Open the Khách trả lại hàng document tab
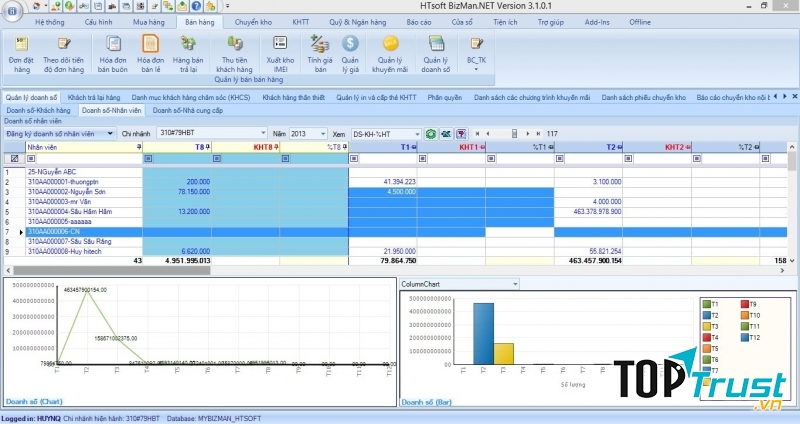The image size is (800, 424). [x=94, y=97]
